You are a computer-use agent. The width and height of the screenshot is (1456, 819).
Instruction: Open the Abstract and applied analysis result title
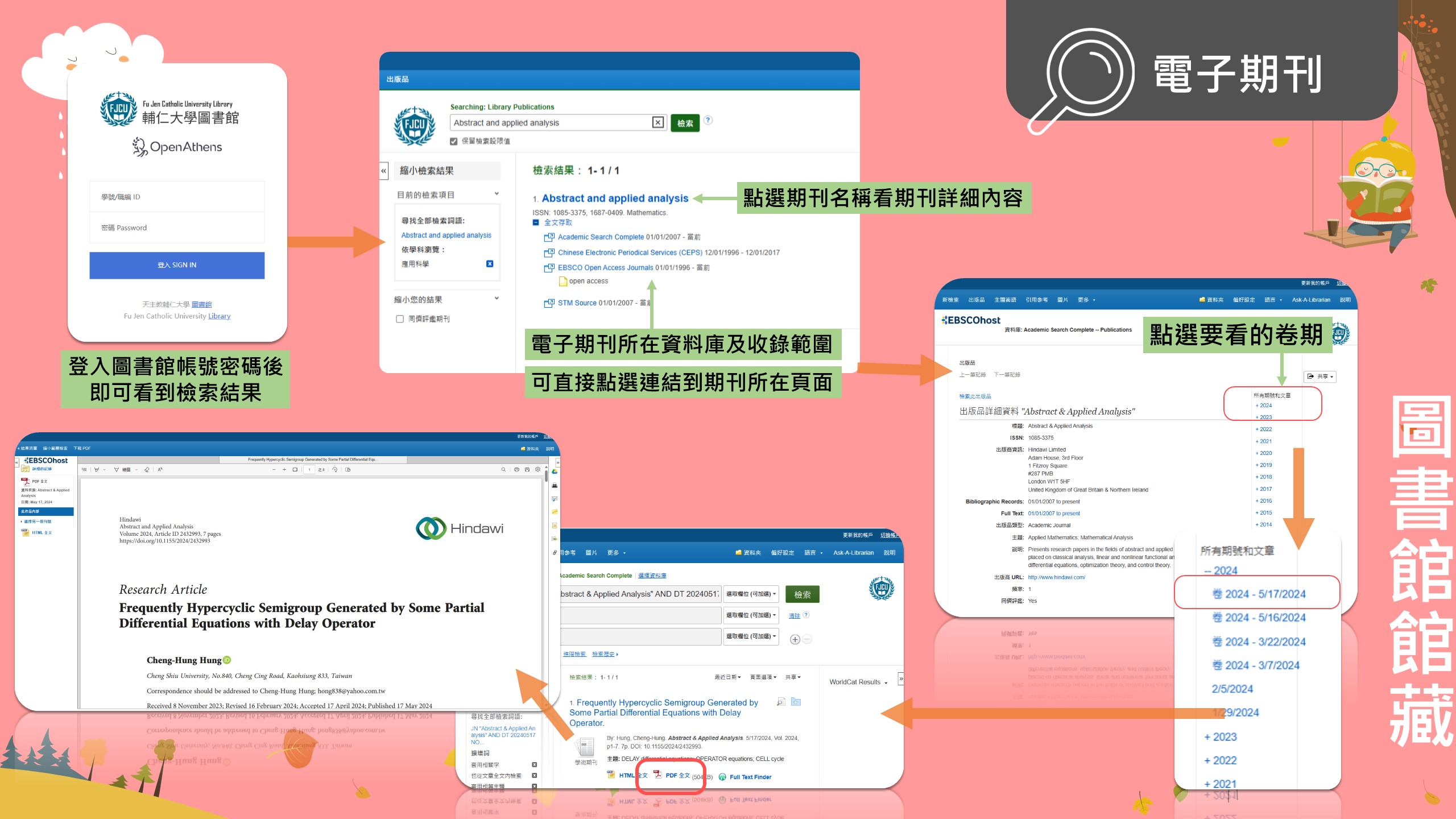click(x=615, y=198)
